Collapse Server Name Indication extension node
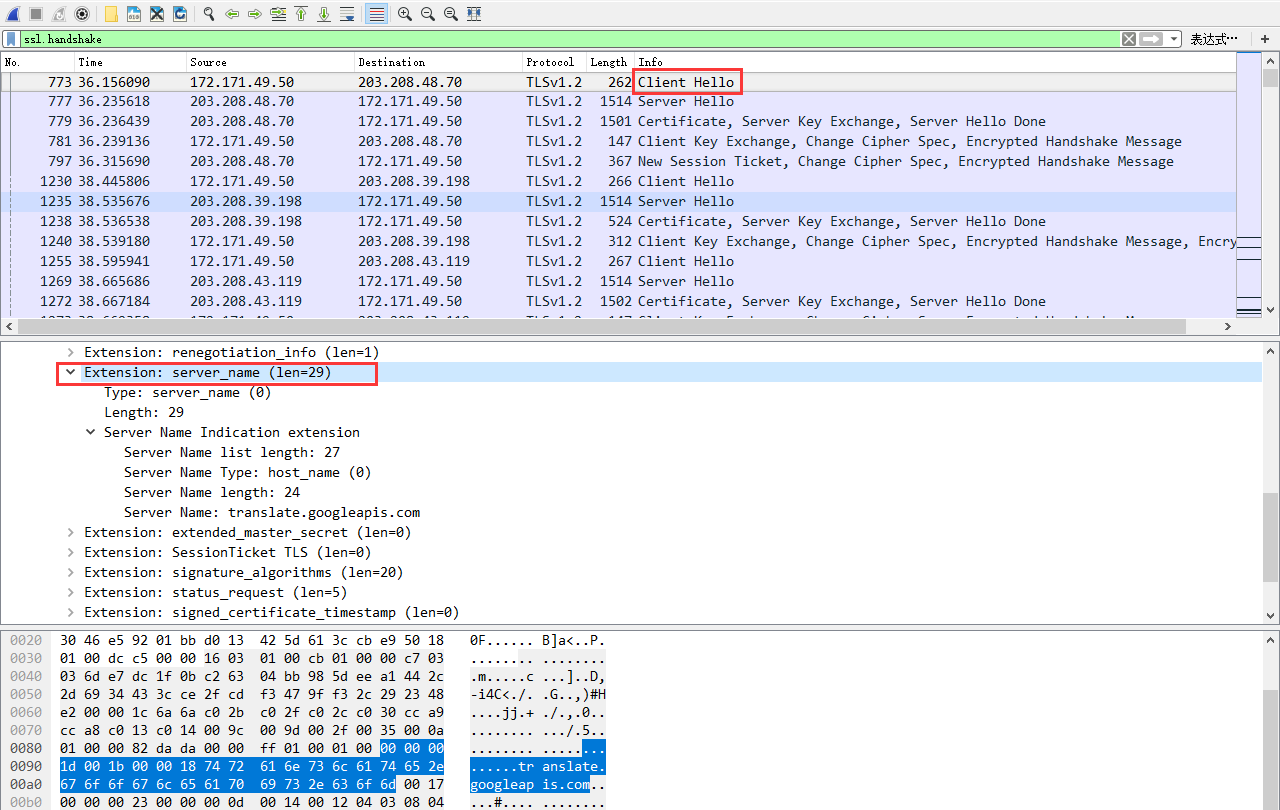 [x=91, y=433]
